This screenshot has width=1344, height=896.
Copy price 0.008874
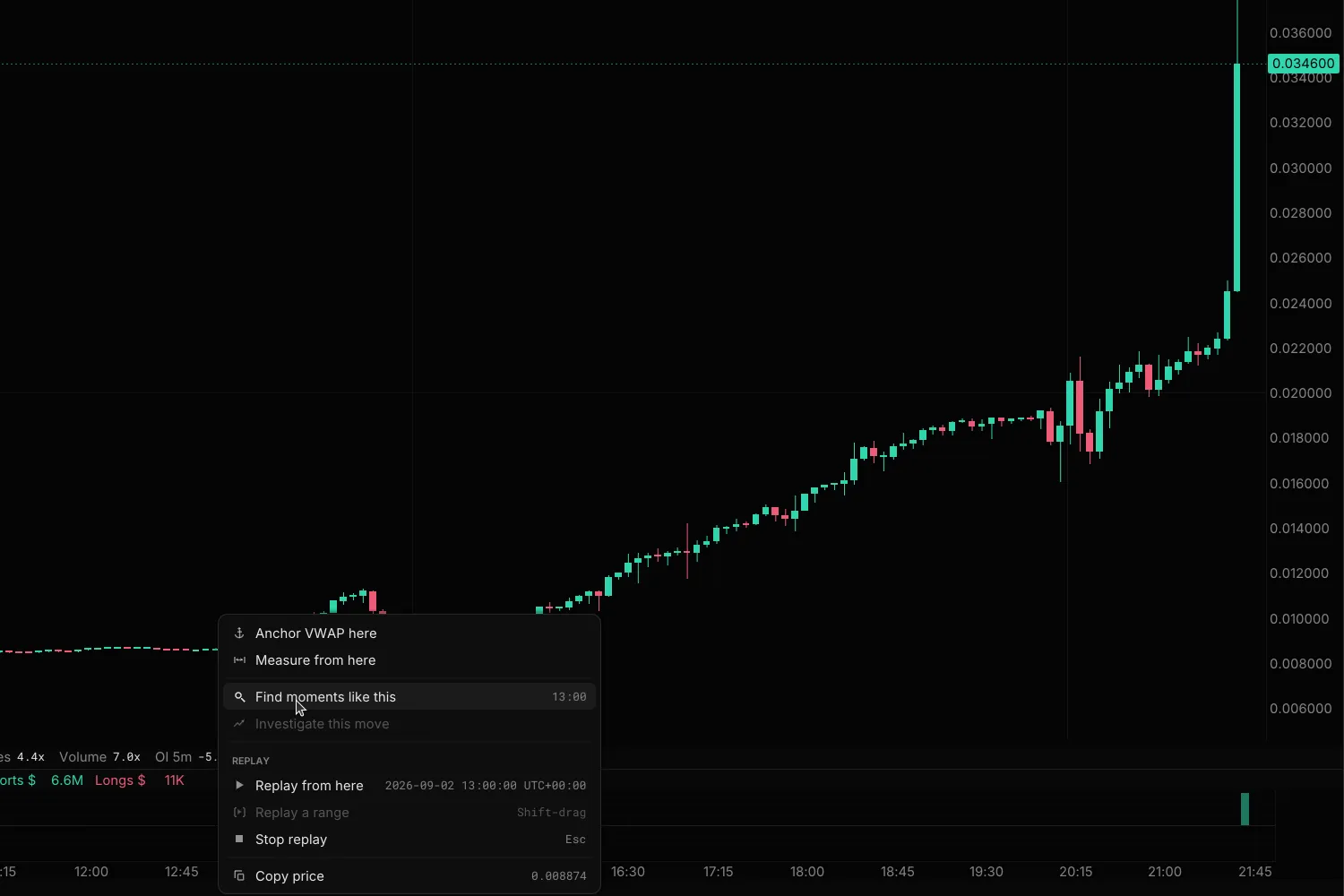click(x=409, y=876)
